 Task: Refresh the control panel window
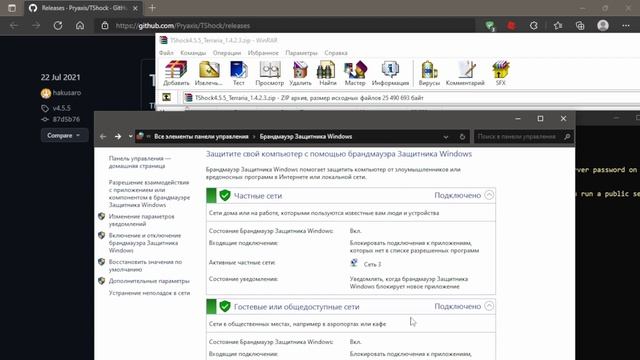coord(462,137)
